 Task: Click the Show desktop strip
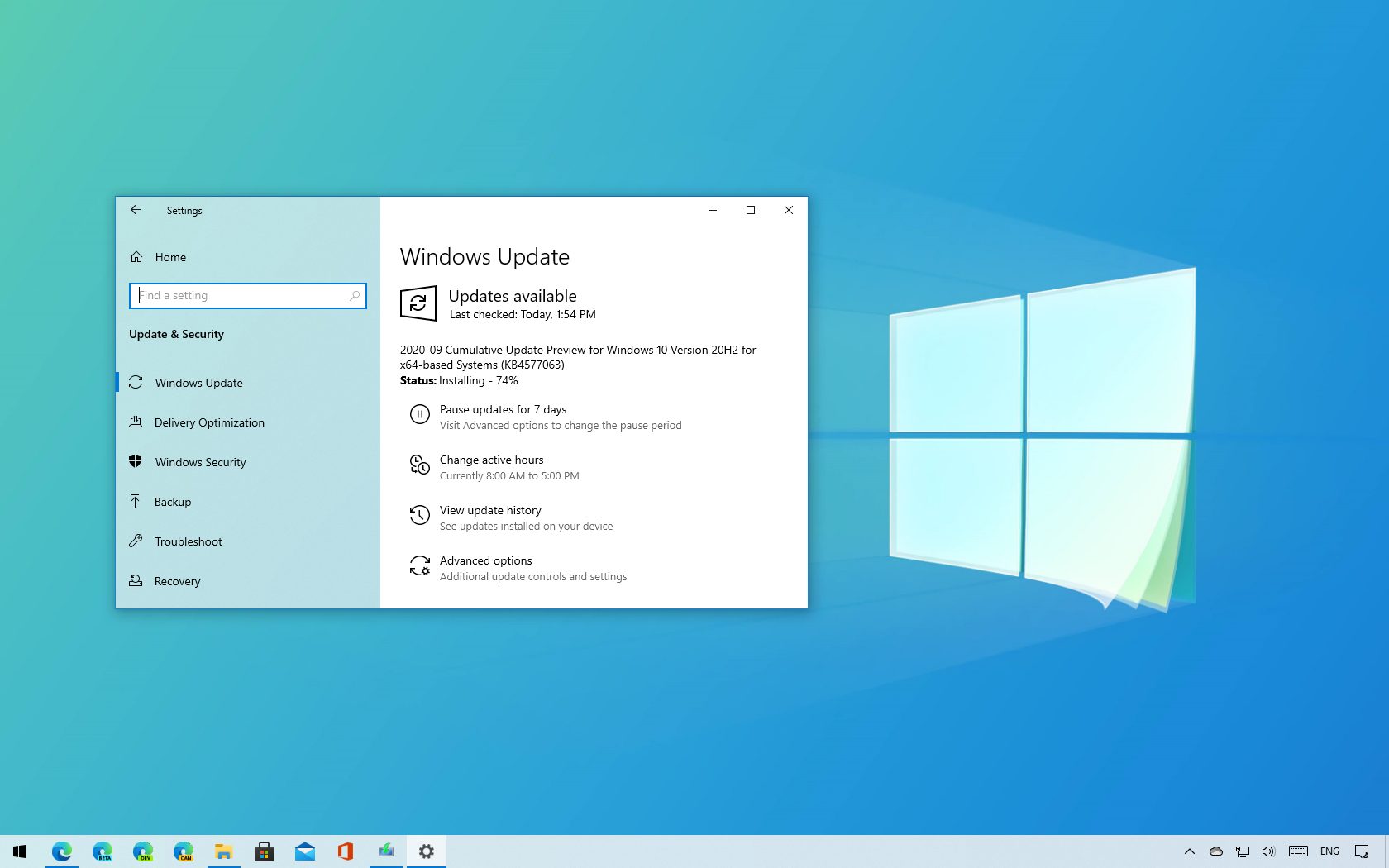[1387, 851]
